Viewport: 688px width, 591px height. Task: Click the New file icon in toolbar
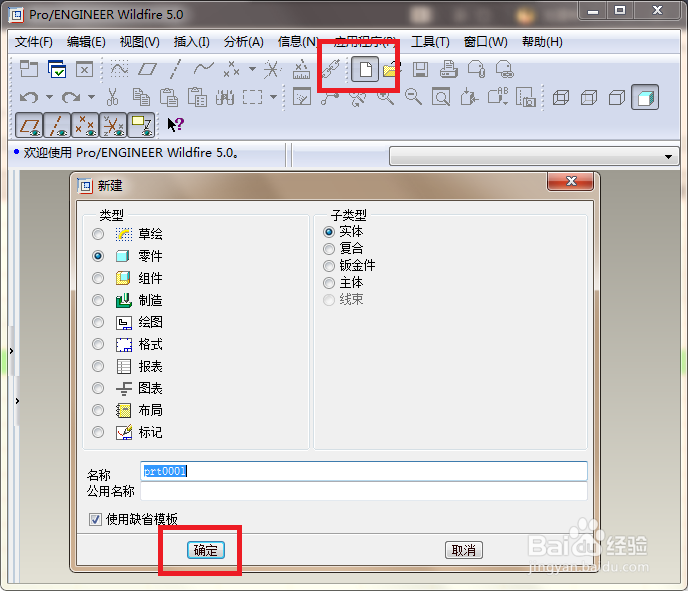tap(365, 69)
